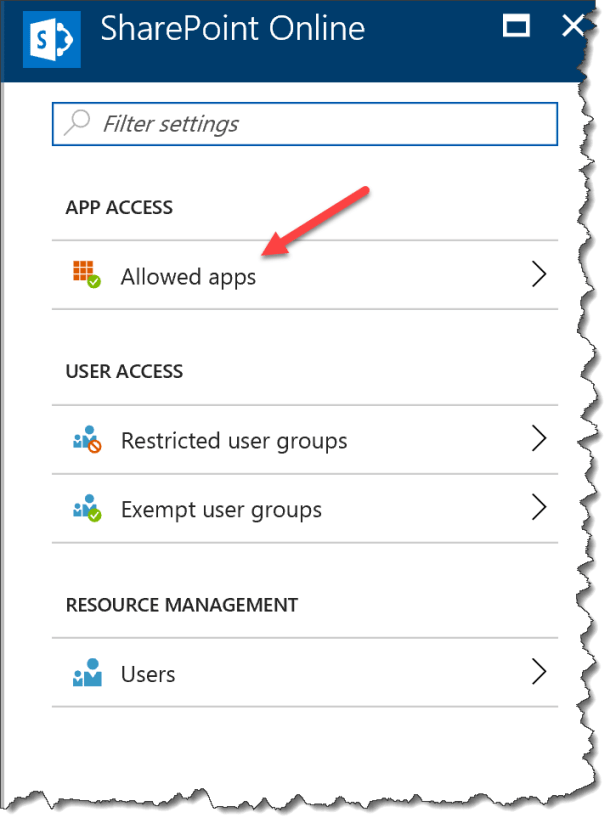The width and height of the screenshot is (616, 829).
Task: Click the magnifier icon in filter box
Action: pyautogui.click(x=77, y=123)
